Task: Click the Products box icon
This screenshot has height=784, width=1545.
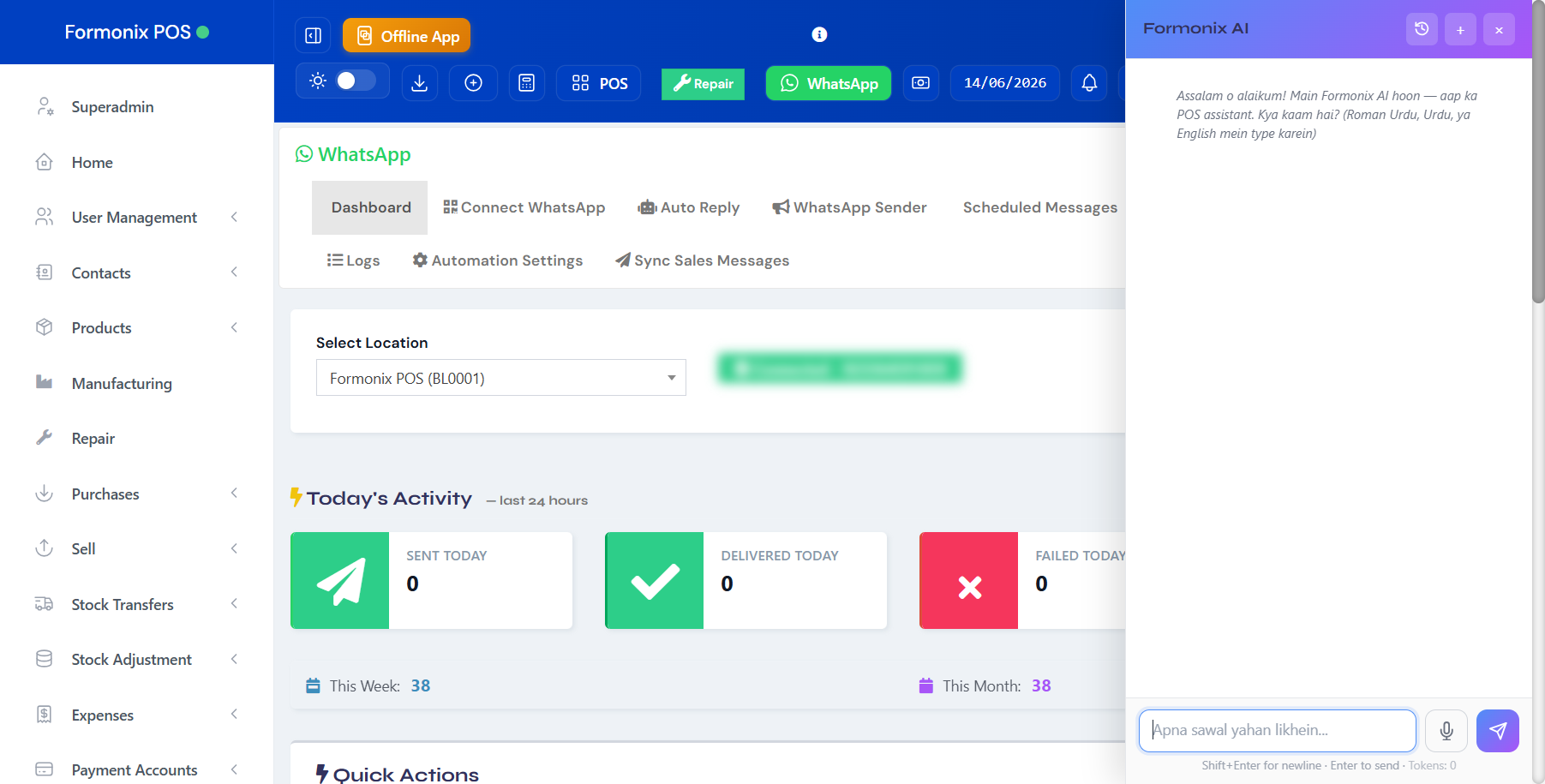Action: pos(45,327)
